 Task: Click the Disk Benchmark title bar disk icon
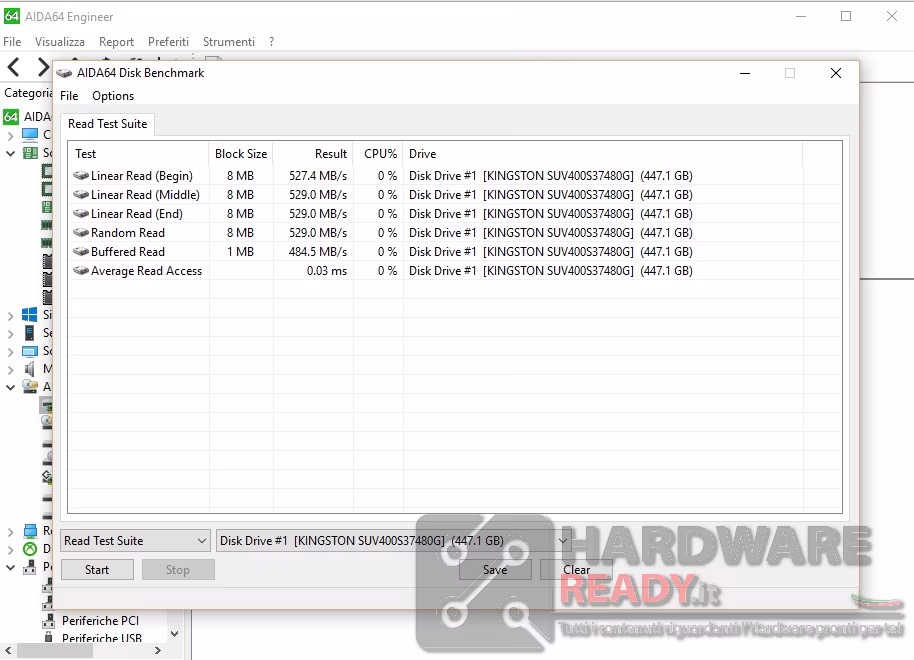pyautogui.click(x=64, y=73)
